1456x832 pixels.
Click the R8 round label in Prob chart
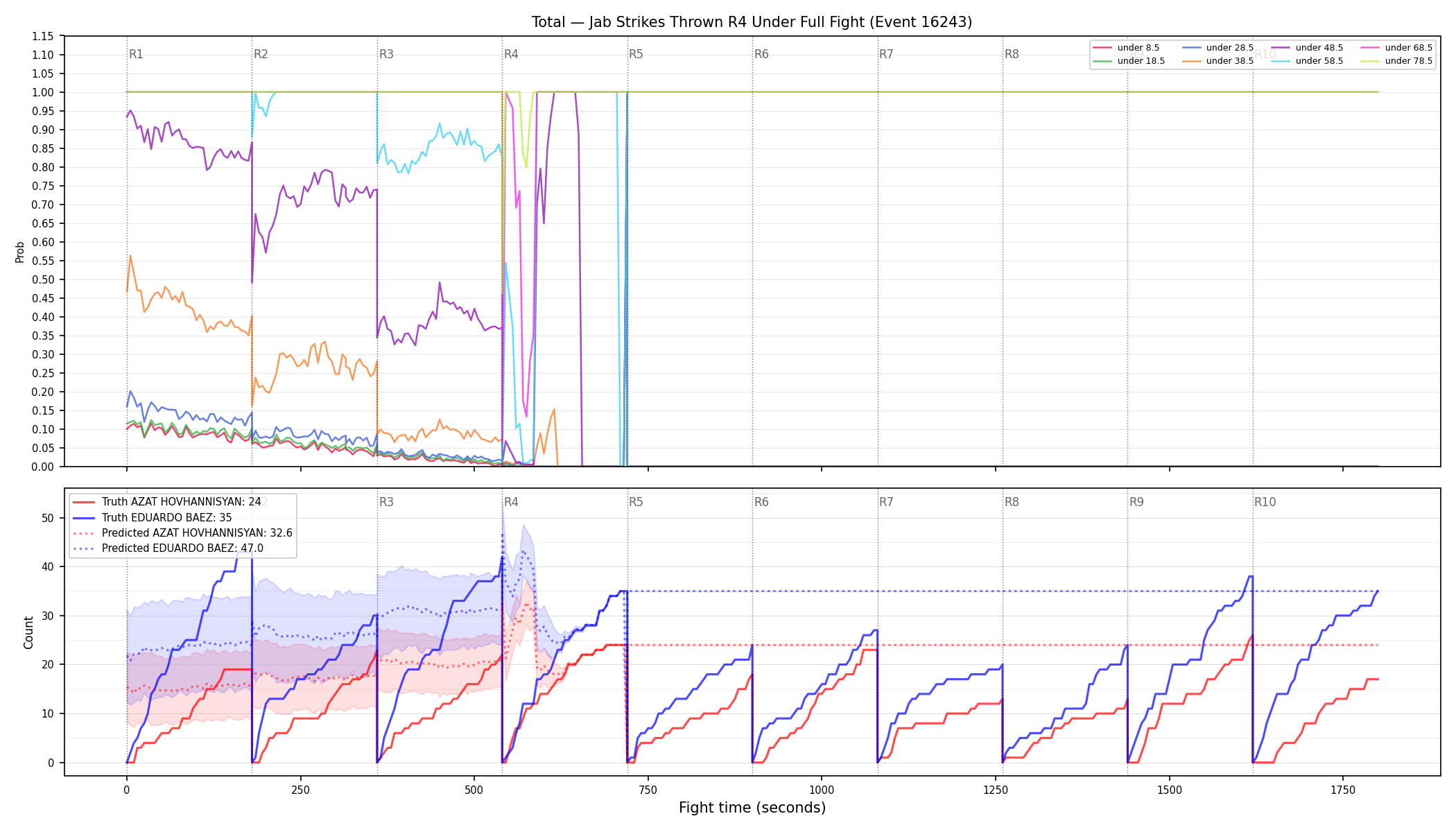(1012, 54)
